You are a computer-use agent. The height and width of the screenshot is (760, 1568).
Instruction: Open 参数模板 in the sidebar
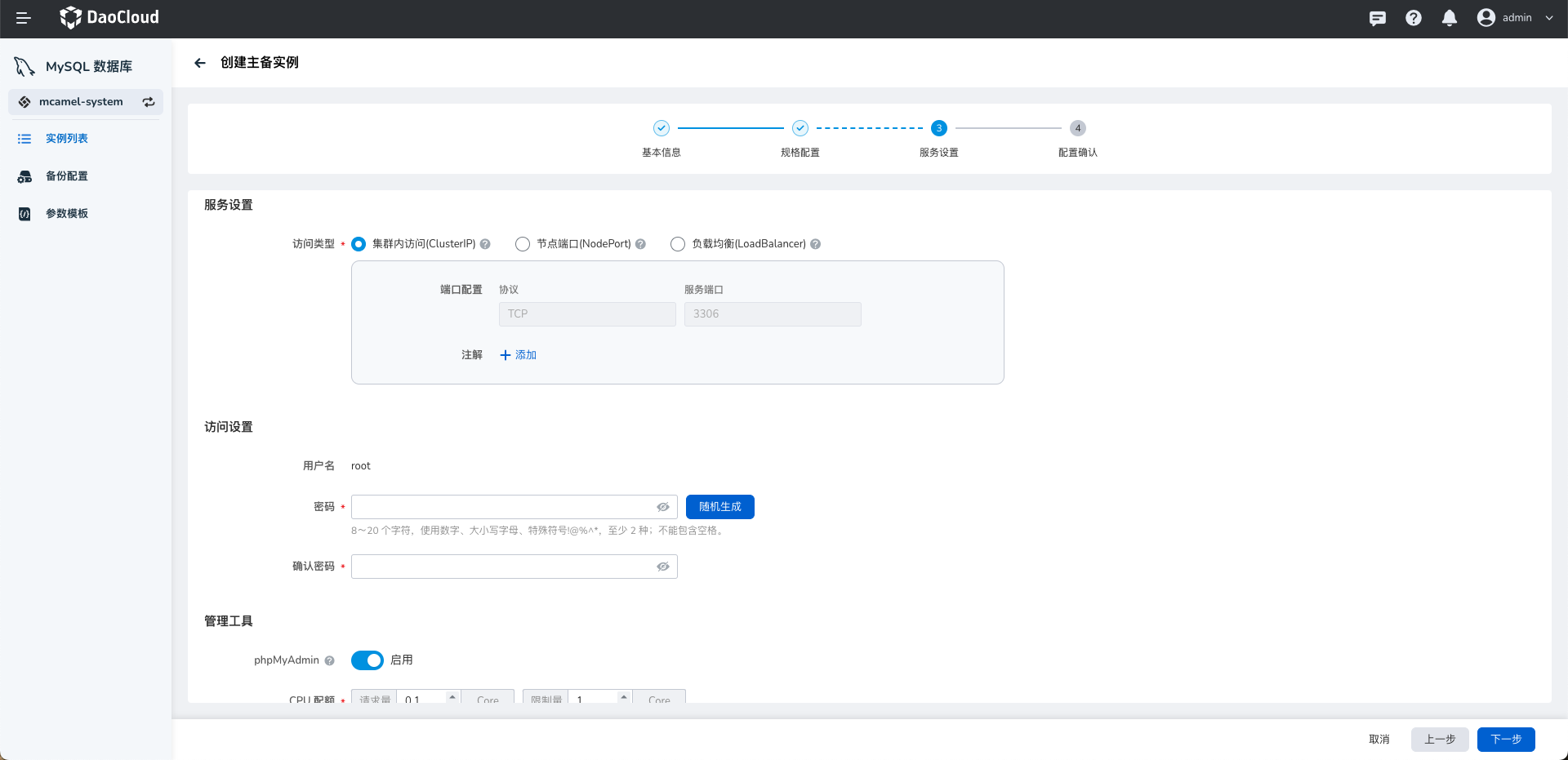tap(67, 214)
